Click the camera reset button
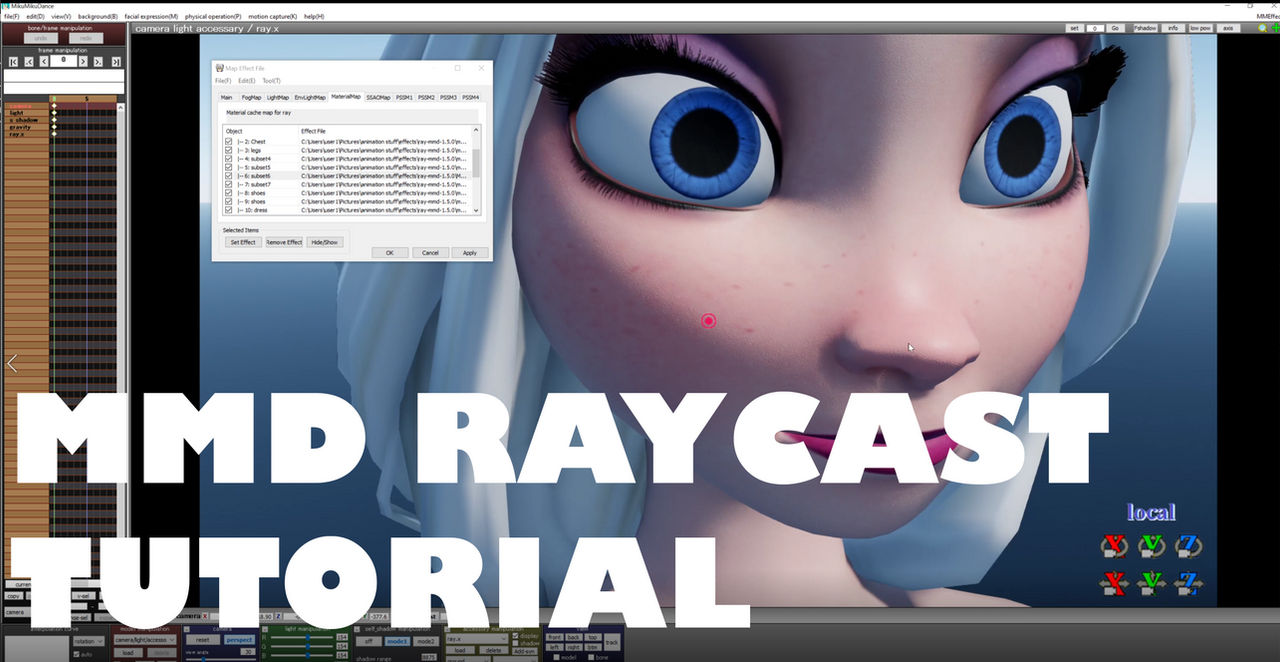This screenshot has width=1280, height=662. coord(202,640)
